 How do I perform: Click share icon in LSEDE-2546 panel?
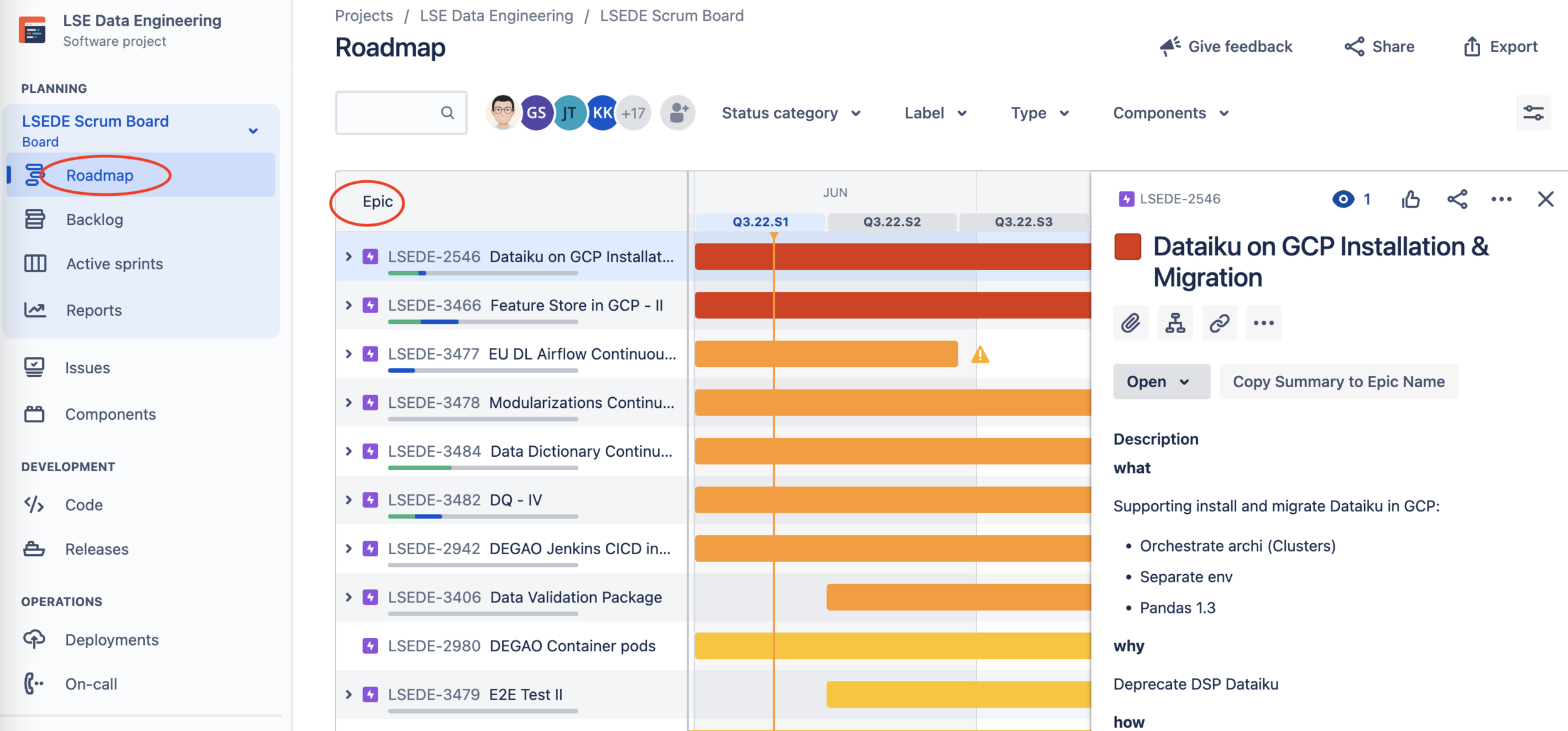point(1457,200)
